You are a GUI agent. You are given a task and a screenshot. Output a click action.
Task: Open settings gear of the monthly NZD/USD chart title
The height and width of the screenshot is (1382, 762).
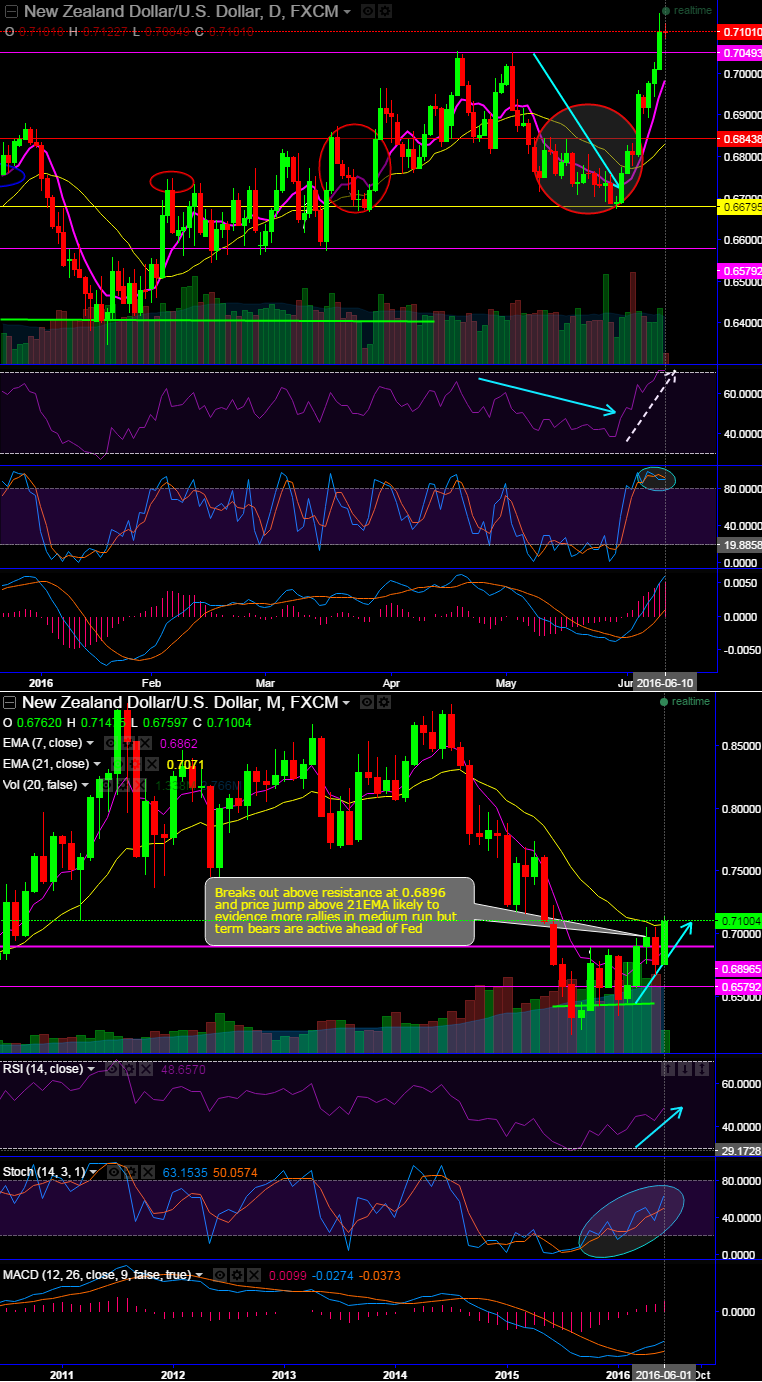tap(385, 702)
